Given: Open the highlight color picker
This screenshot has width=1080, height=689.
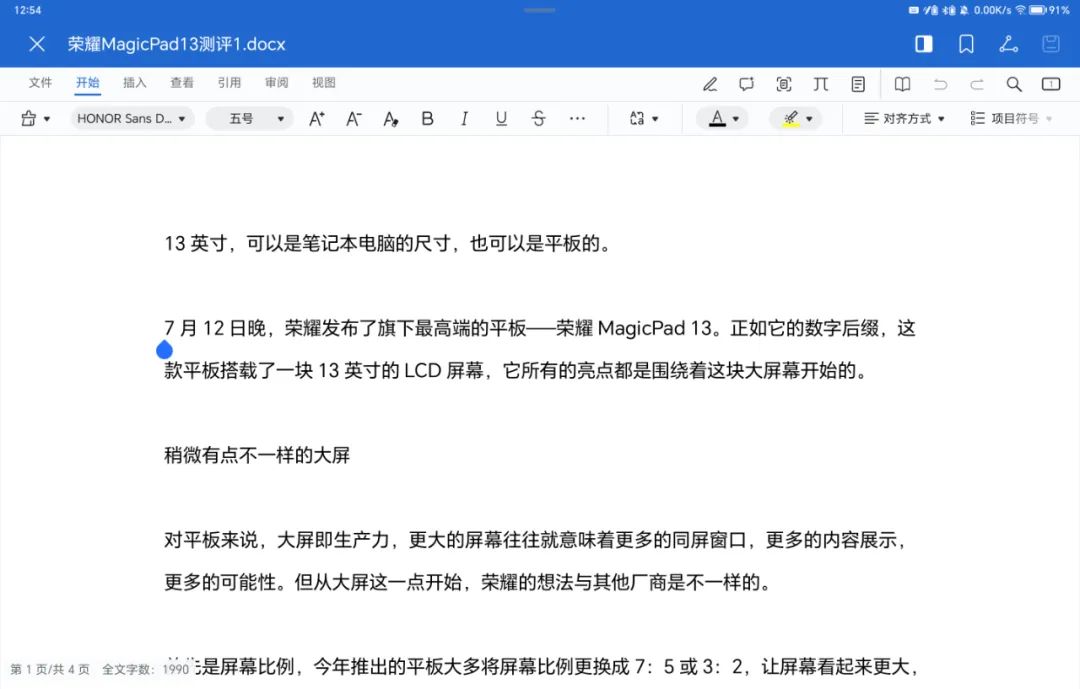Looking at the screenshot, I should 795,118.
